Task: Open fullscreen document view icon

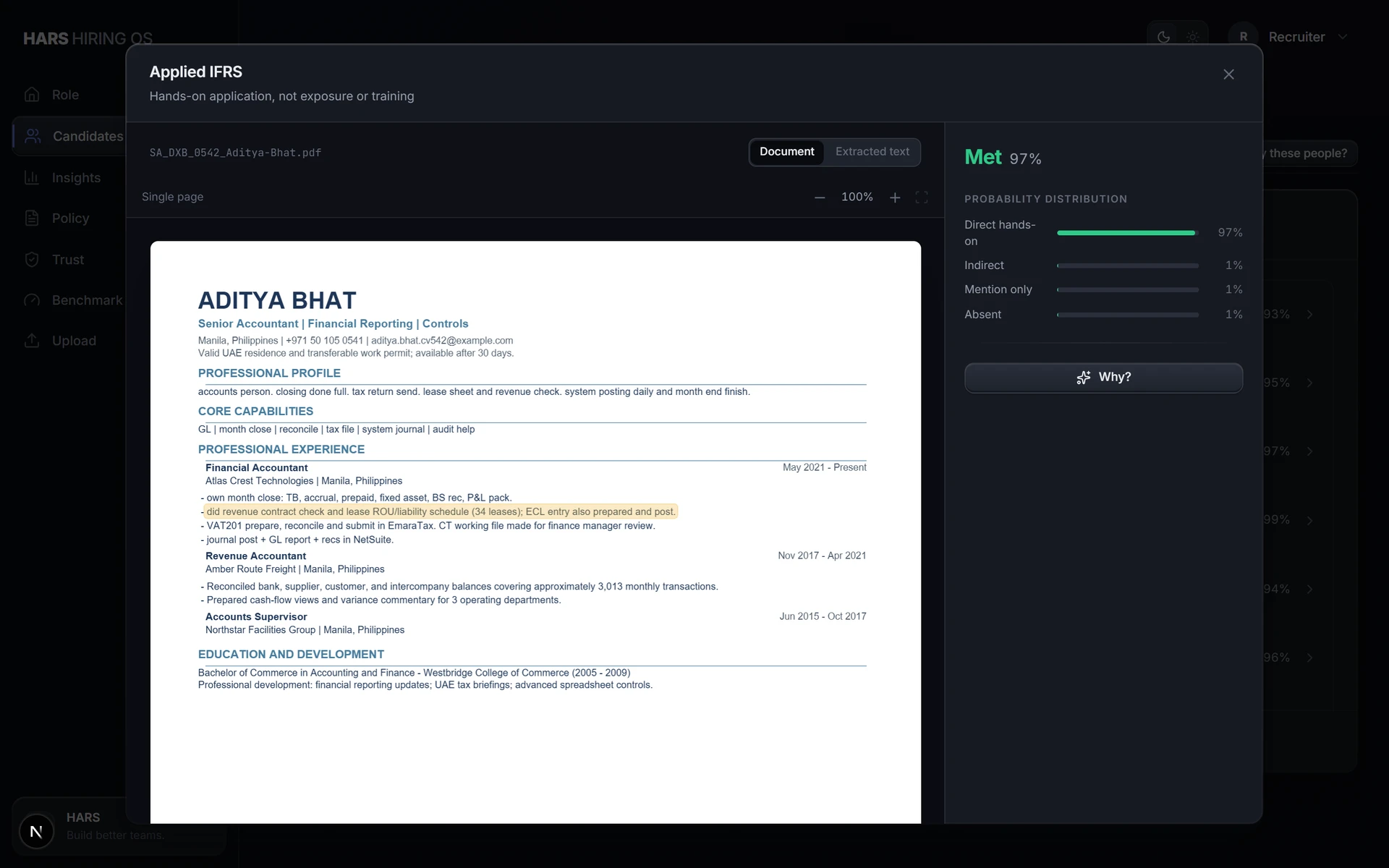Action: (922, 197)
